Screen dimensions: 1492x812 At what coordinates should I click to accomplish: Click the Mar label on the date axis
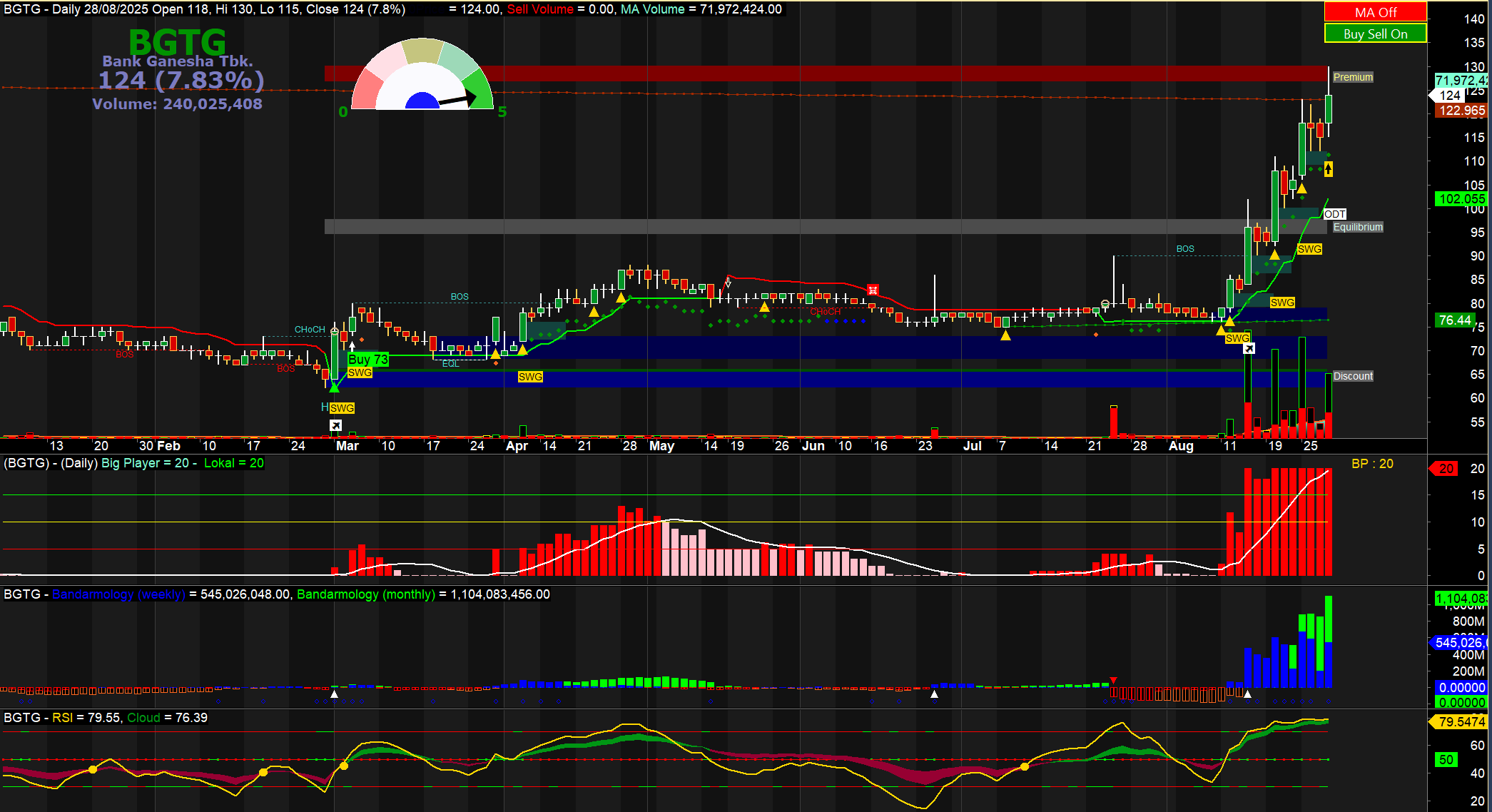[347, 446]
